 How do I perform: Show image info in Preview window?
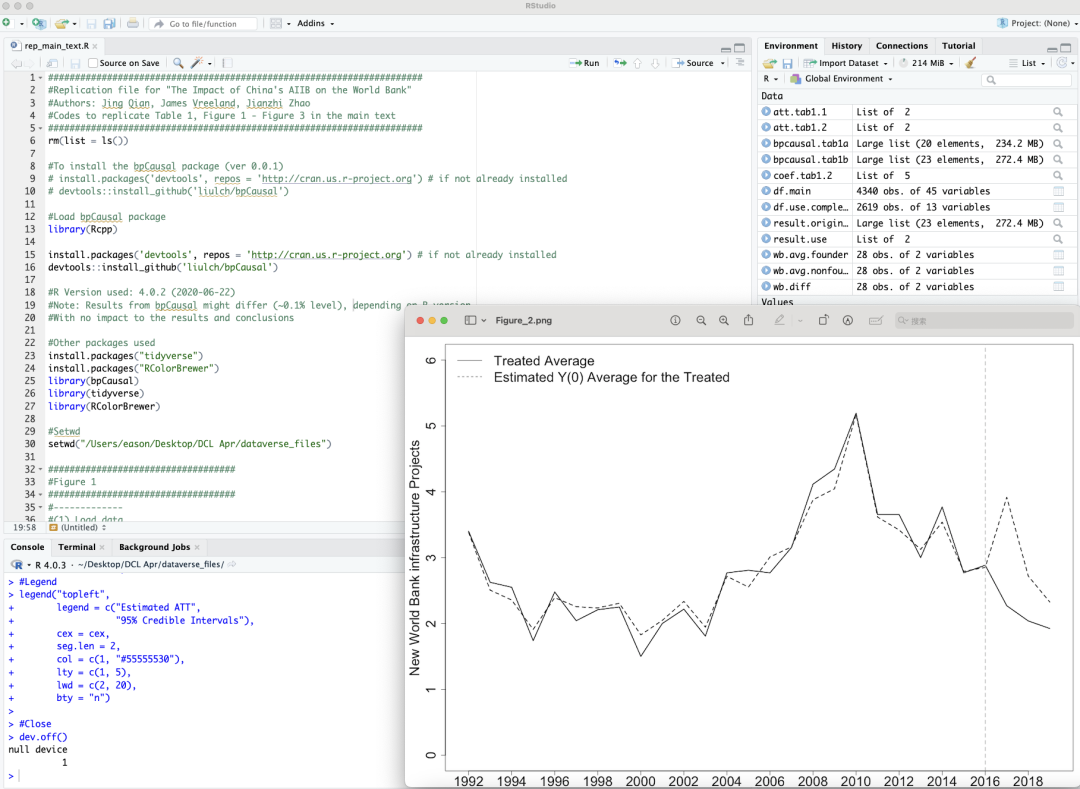click(x=675, y=320)
